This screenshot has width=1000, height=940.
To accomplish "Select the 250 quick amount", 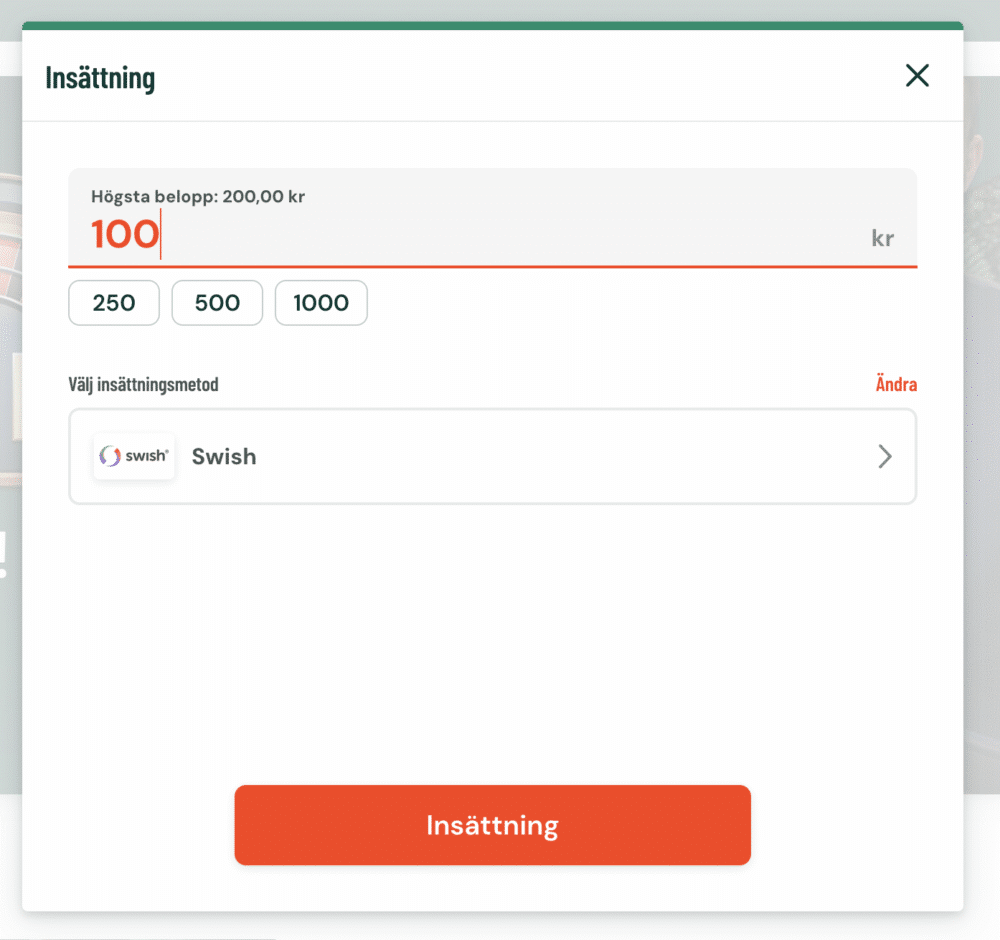I will click(x=114, y=303).
